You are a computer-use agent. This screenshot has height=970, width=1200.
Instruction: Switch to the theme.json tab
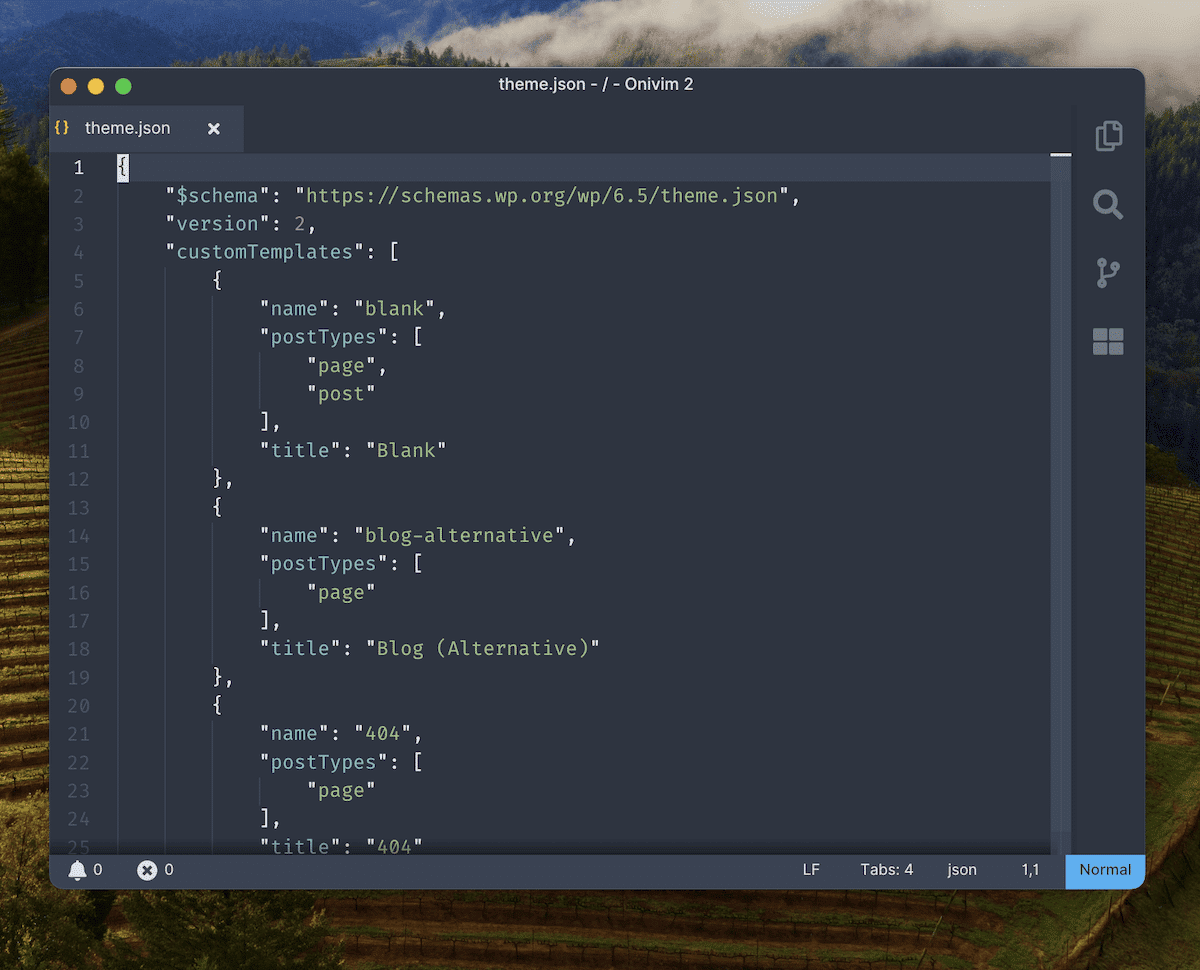128,128
